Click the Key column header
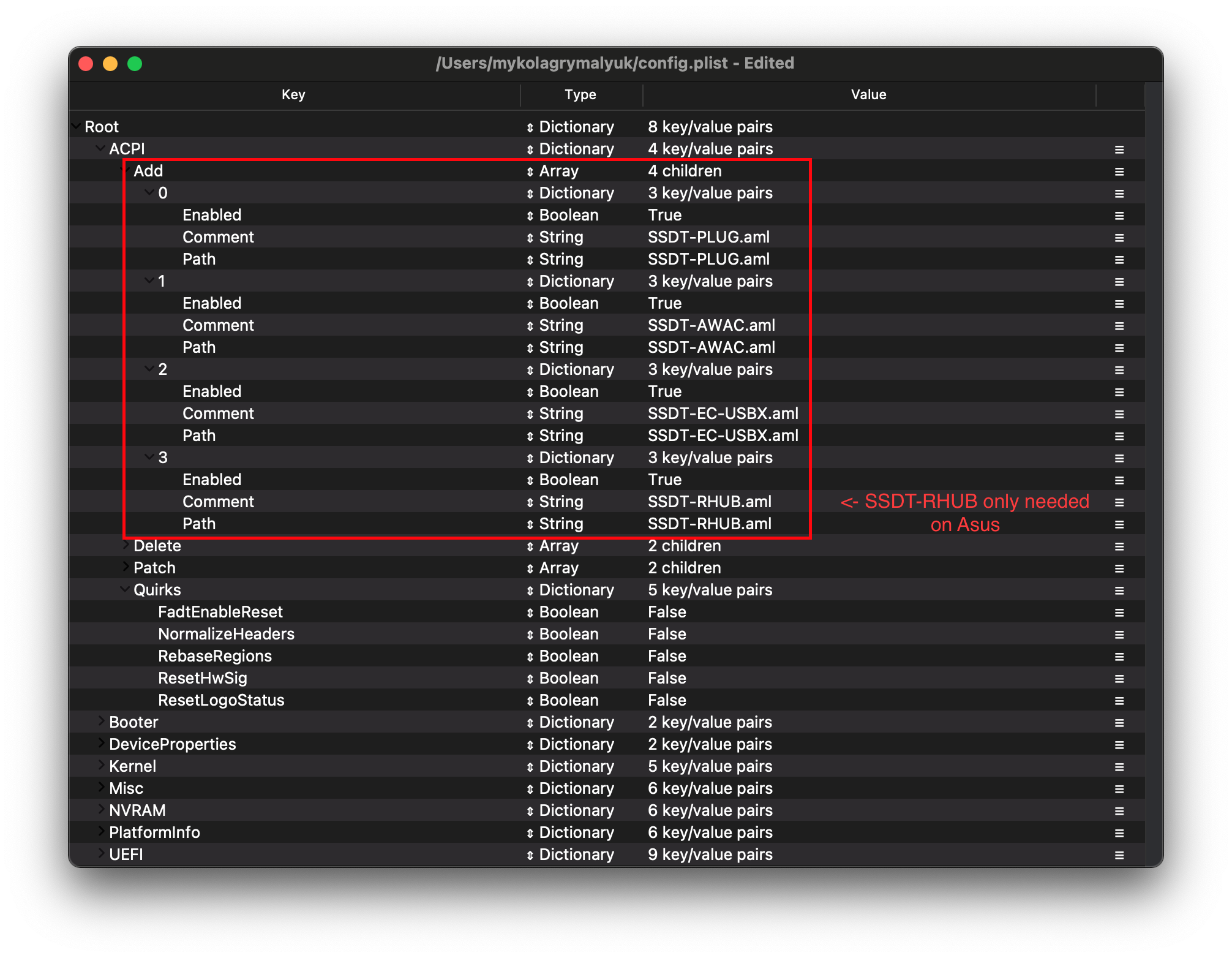Image resolution: width=1232 pixels, height=958 pixels. [x=293, y=94]
